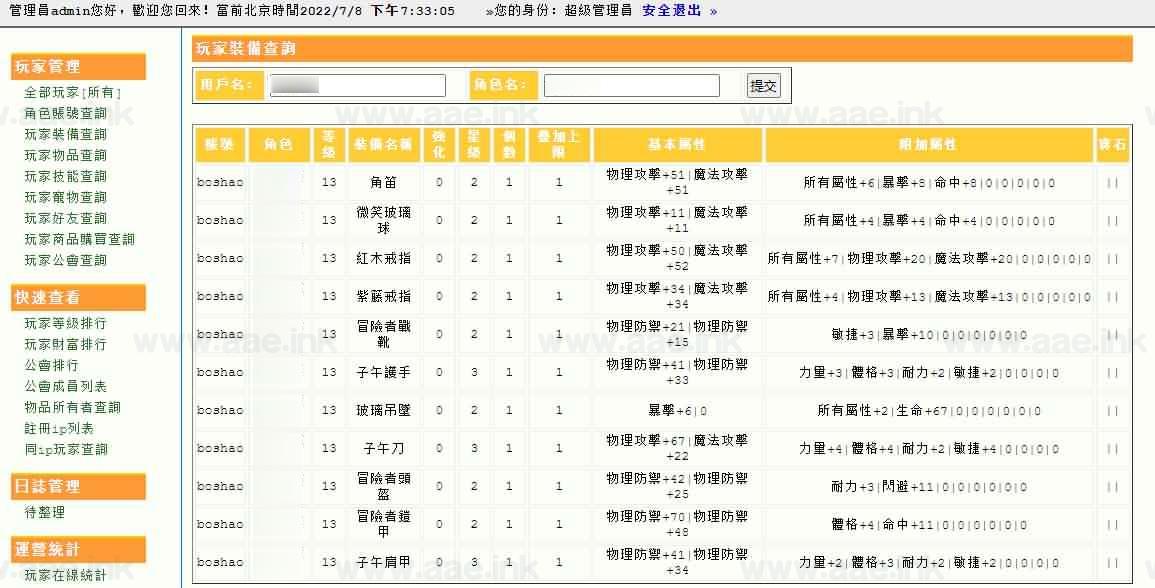Click the 基本屬性 column header
Viewport: 1155px width, 588px height.
click(677, 144)
